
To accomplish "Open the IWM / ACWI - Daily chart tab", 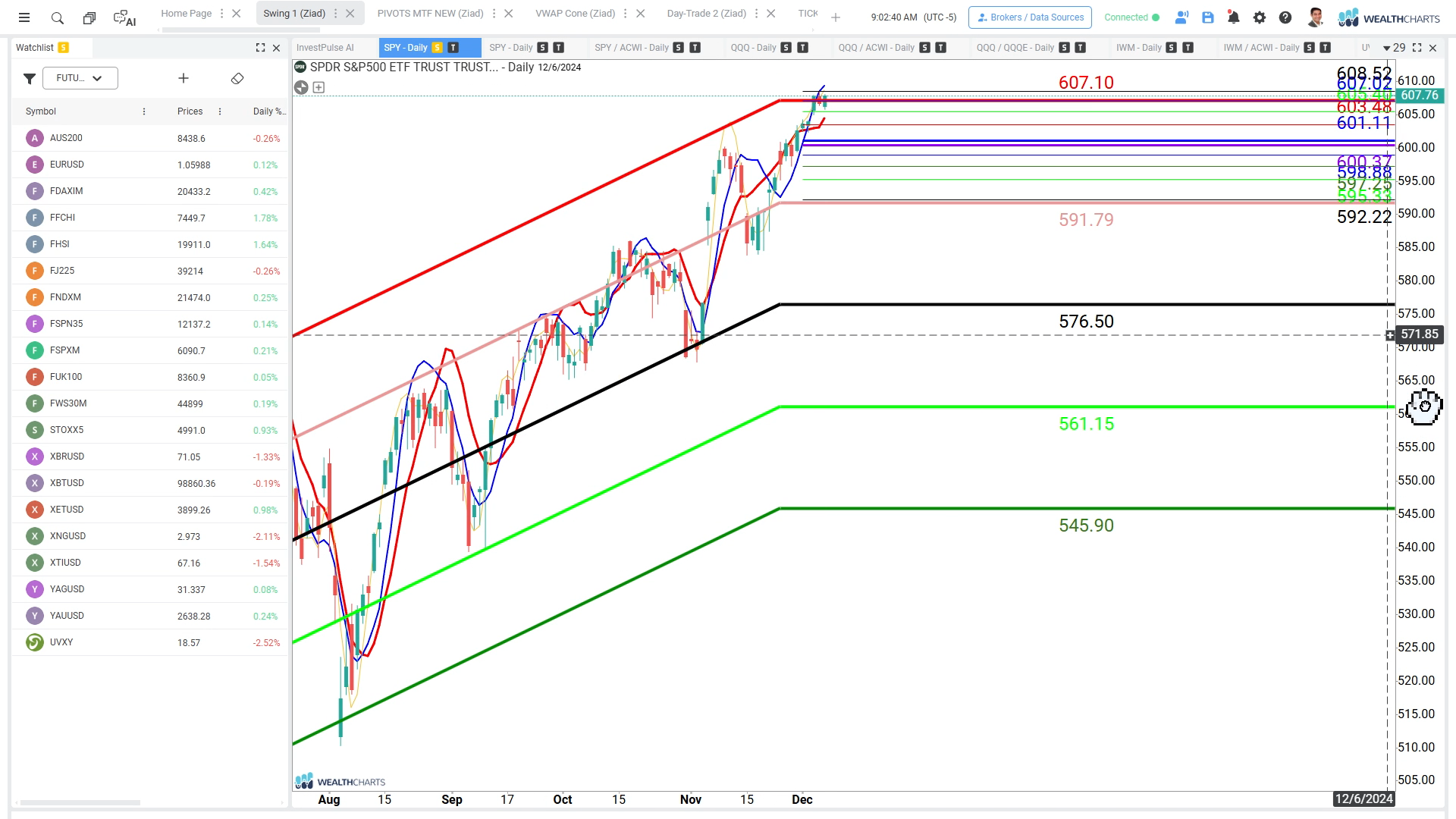I will (1261, 48).
